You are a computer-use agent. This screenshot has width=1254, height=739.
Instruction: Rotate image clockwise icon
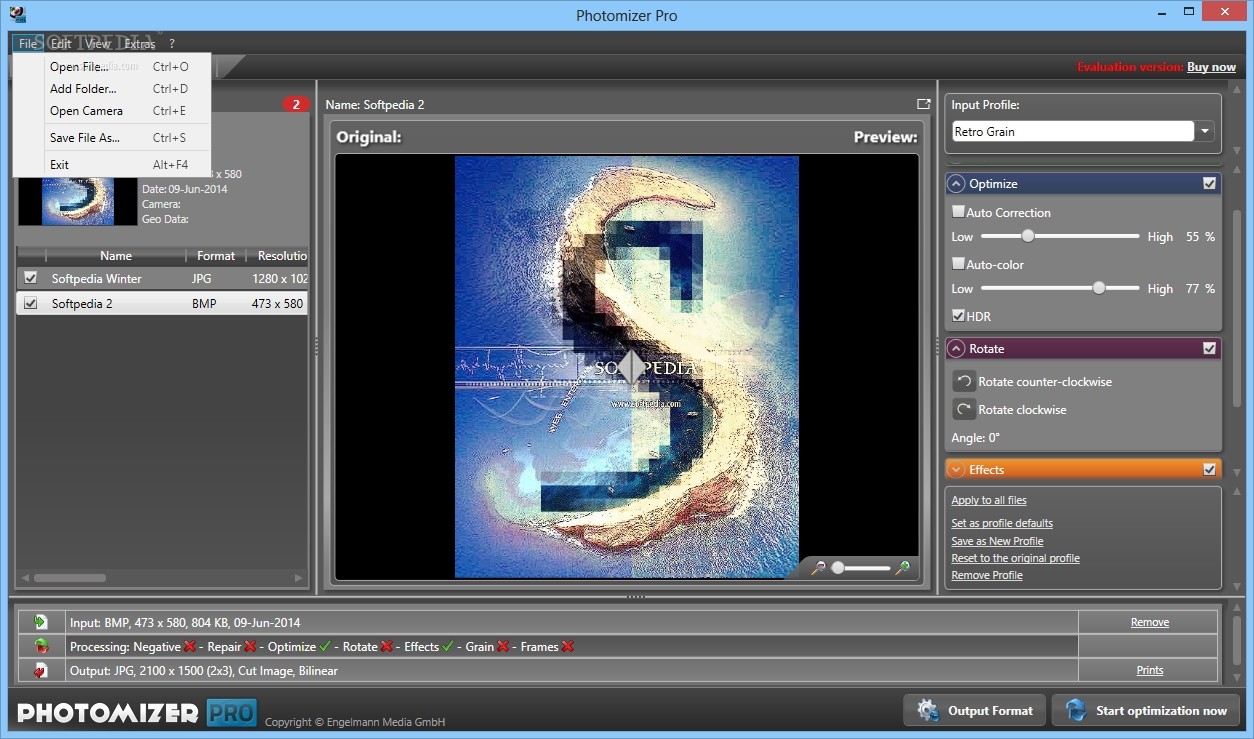964,409
